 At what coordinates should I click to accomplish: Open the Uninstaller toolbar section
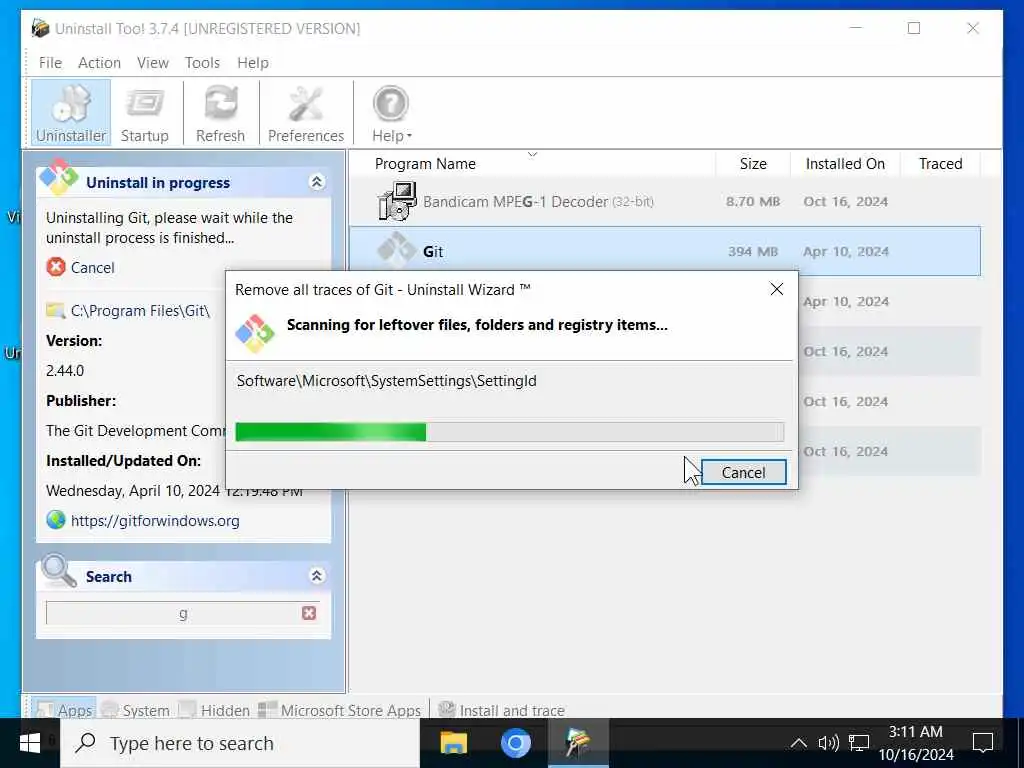click(71, 113)
